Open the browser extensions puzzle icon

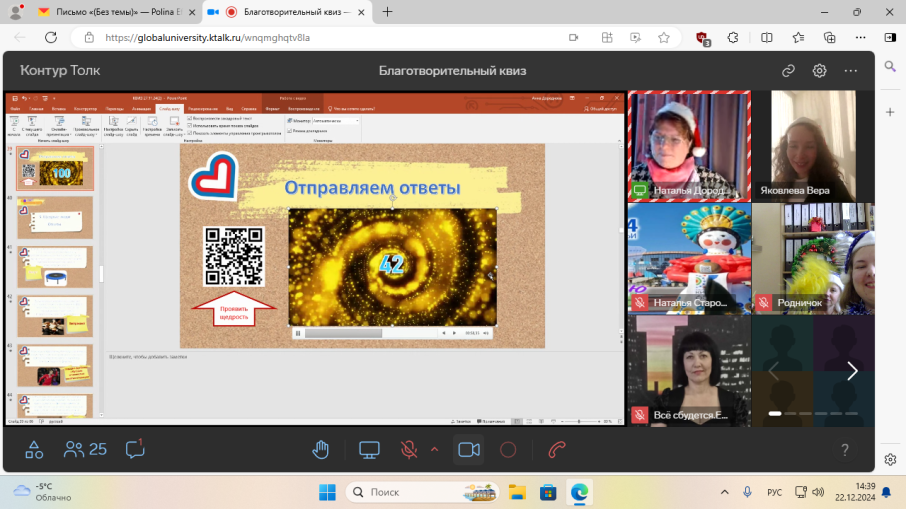click(x=733, y=38)
